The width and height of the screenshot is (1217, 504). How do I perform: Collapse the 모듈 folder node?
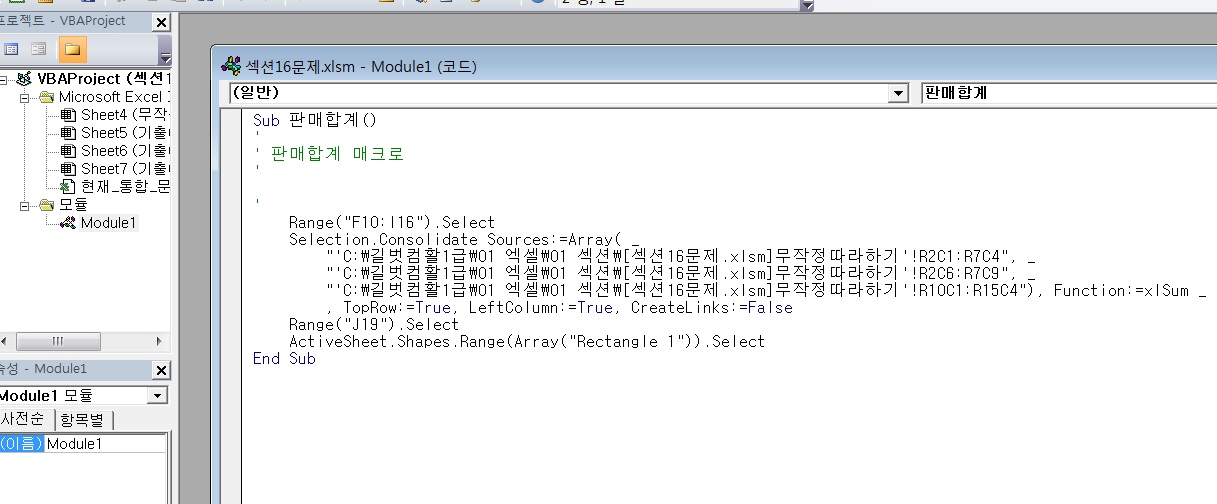pos(24,205)
